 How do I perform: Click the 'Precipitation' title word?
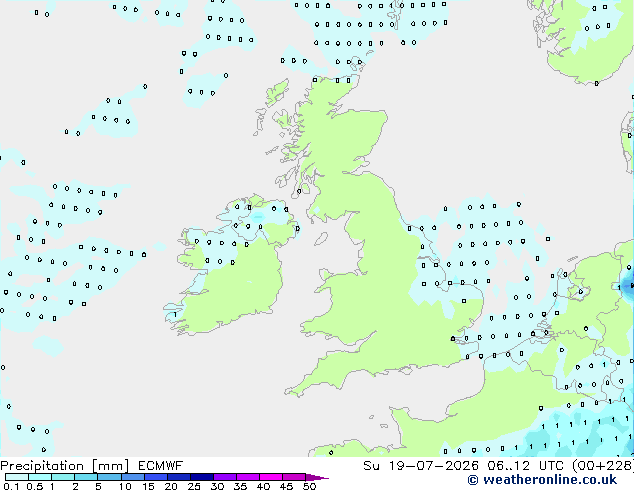(x=42, y=466)
